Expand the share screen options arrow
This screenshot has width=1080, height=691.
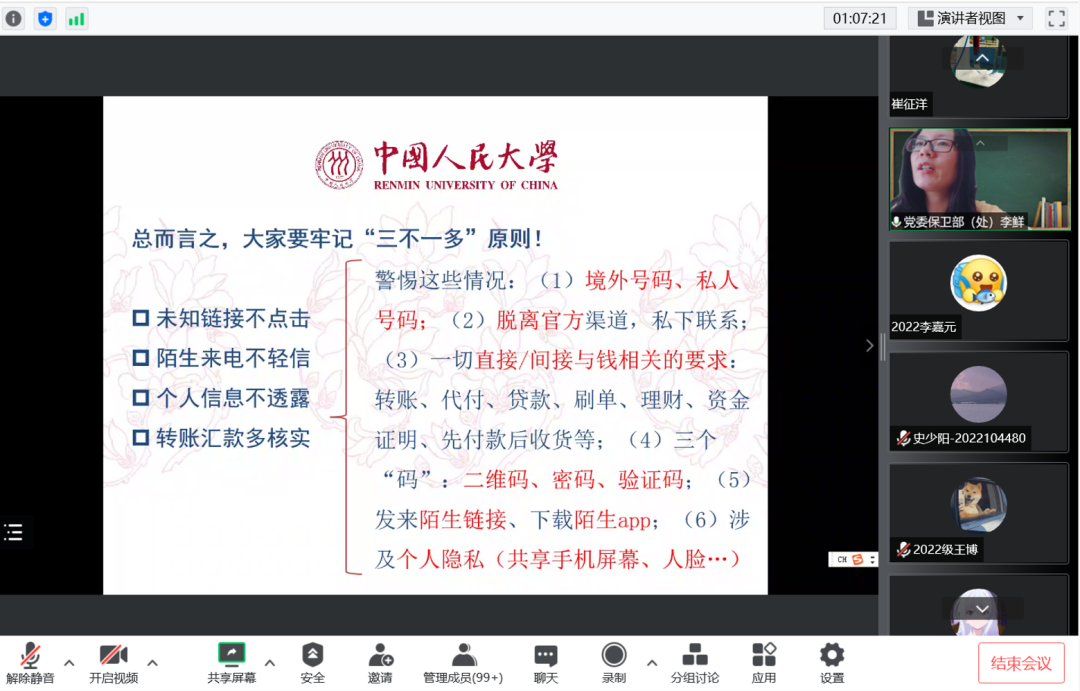point(269,662)
